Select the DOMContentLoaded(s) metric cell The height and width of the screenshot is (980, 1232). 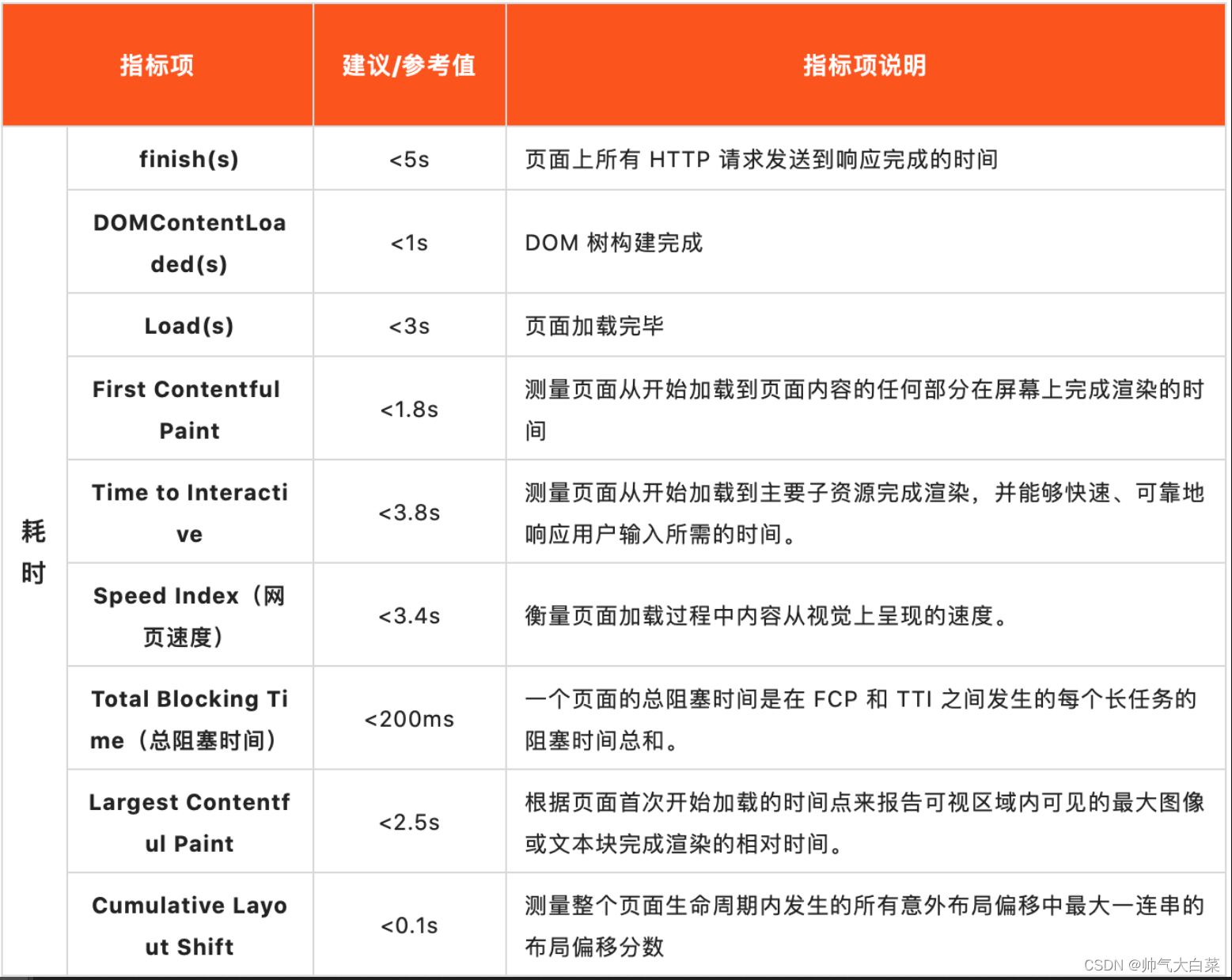(189, 243)
